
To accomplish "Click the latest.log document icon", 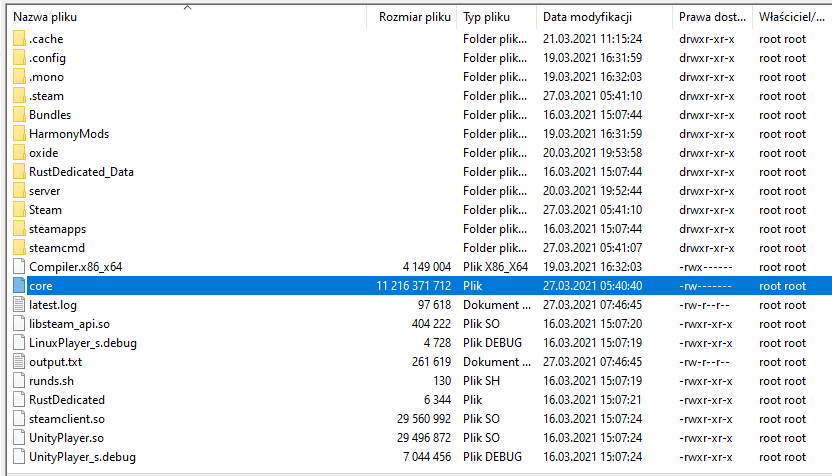I will click(x=19, y=305).
